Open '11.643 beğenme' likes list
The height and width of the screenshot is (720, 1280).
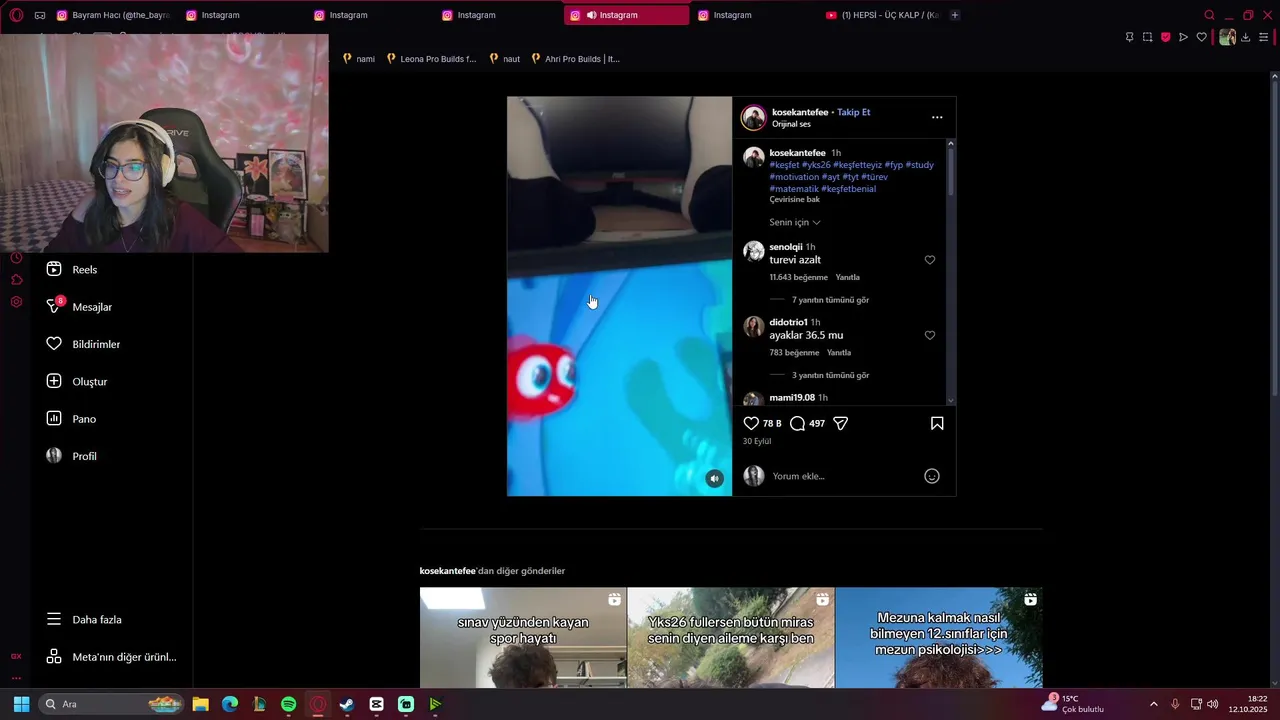pos(798,277)
